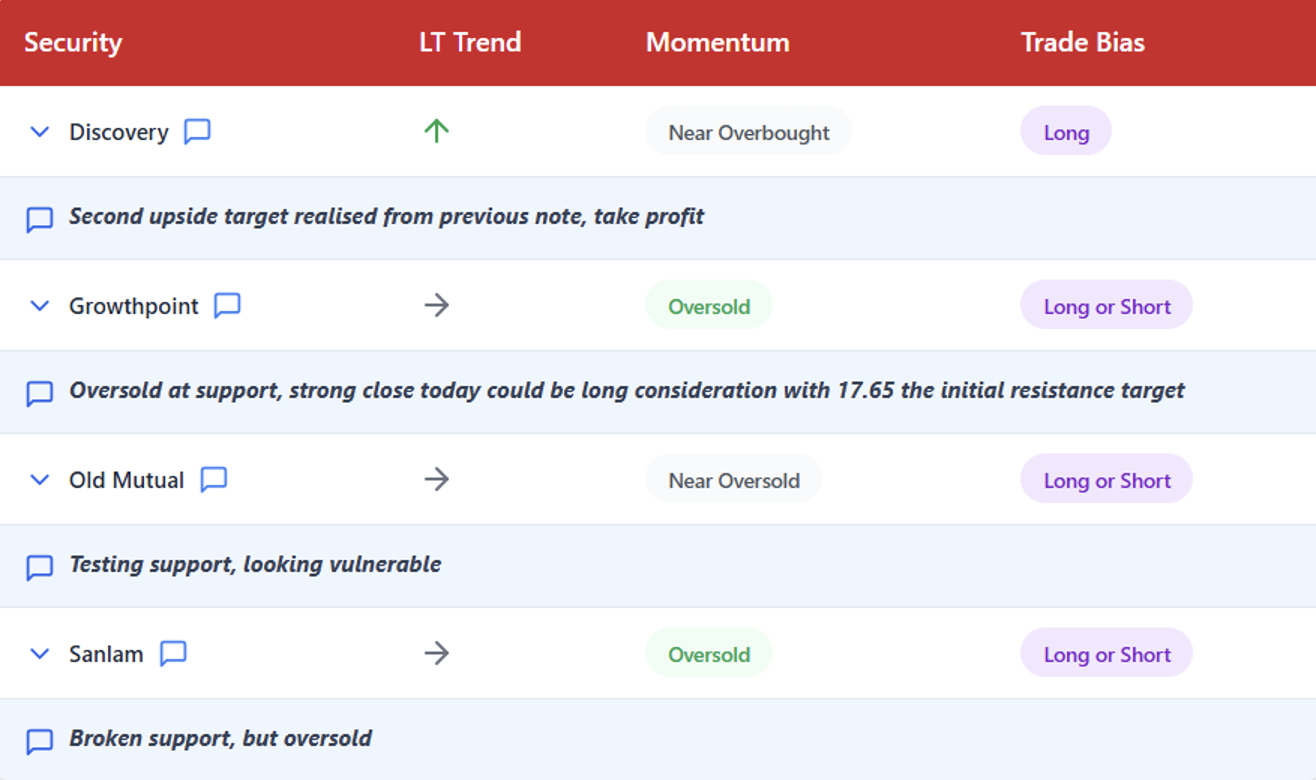The width and height of the screenshot is (1316, 780).
Task: Click note icon in 'Testing support' row
Action: pos(39,567)
